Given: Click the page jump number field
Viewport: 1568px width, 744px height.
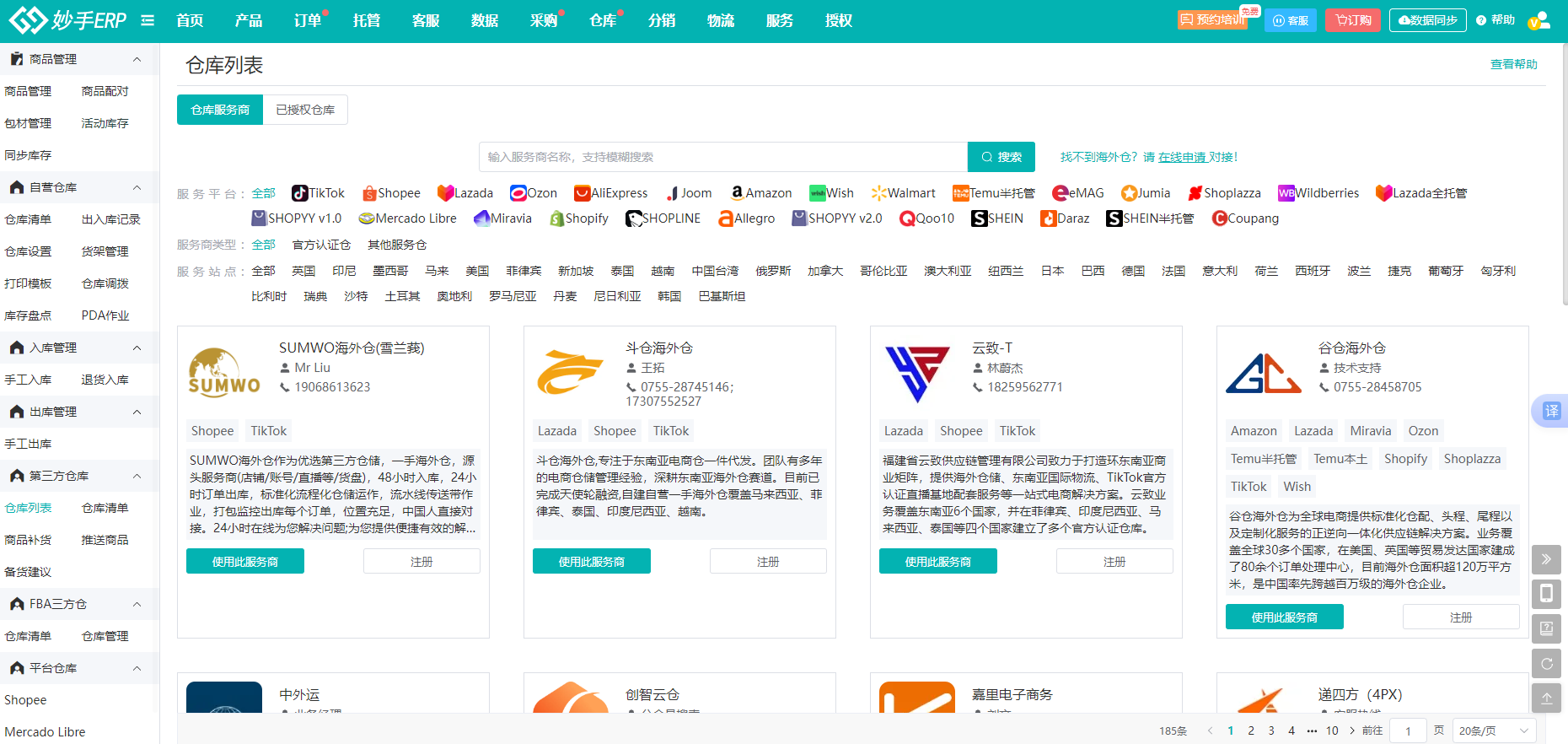Looking at the screenshot, I should coord(1408,731).
